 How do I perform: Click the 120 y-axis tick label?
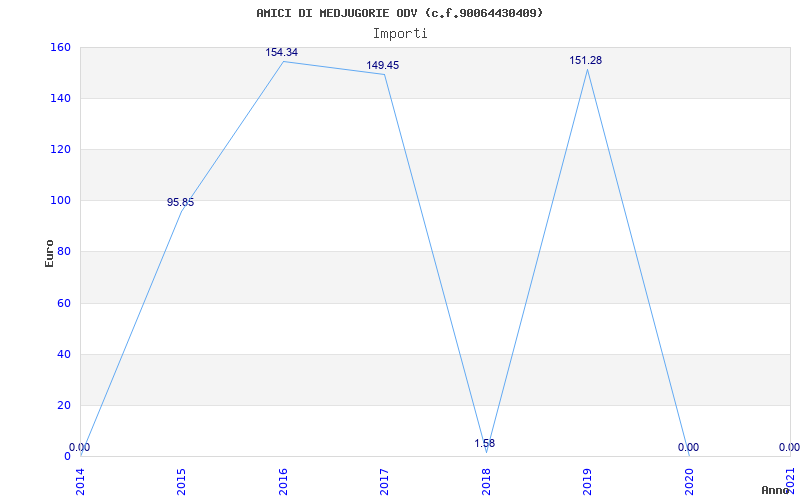coord(60,149)
